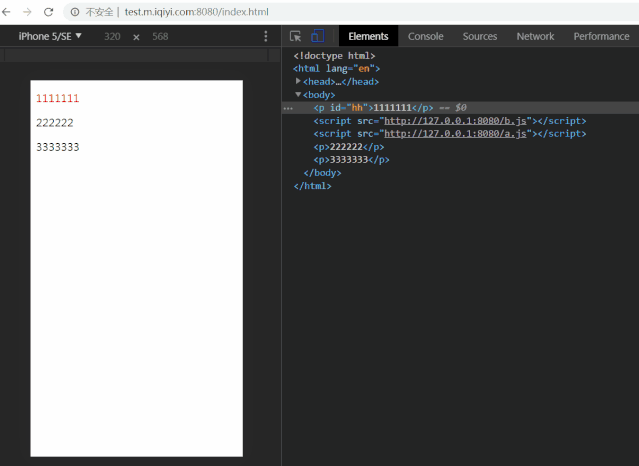
Task: Open the a.js script link
Action: click(455, 134)
